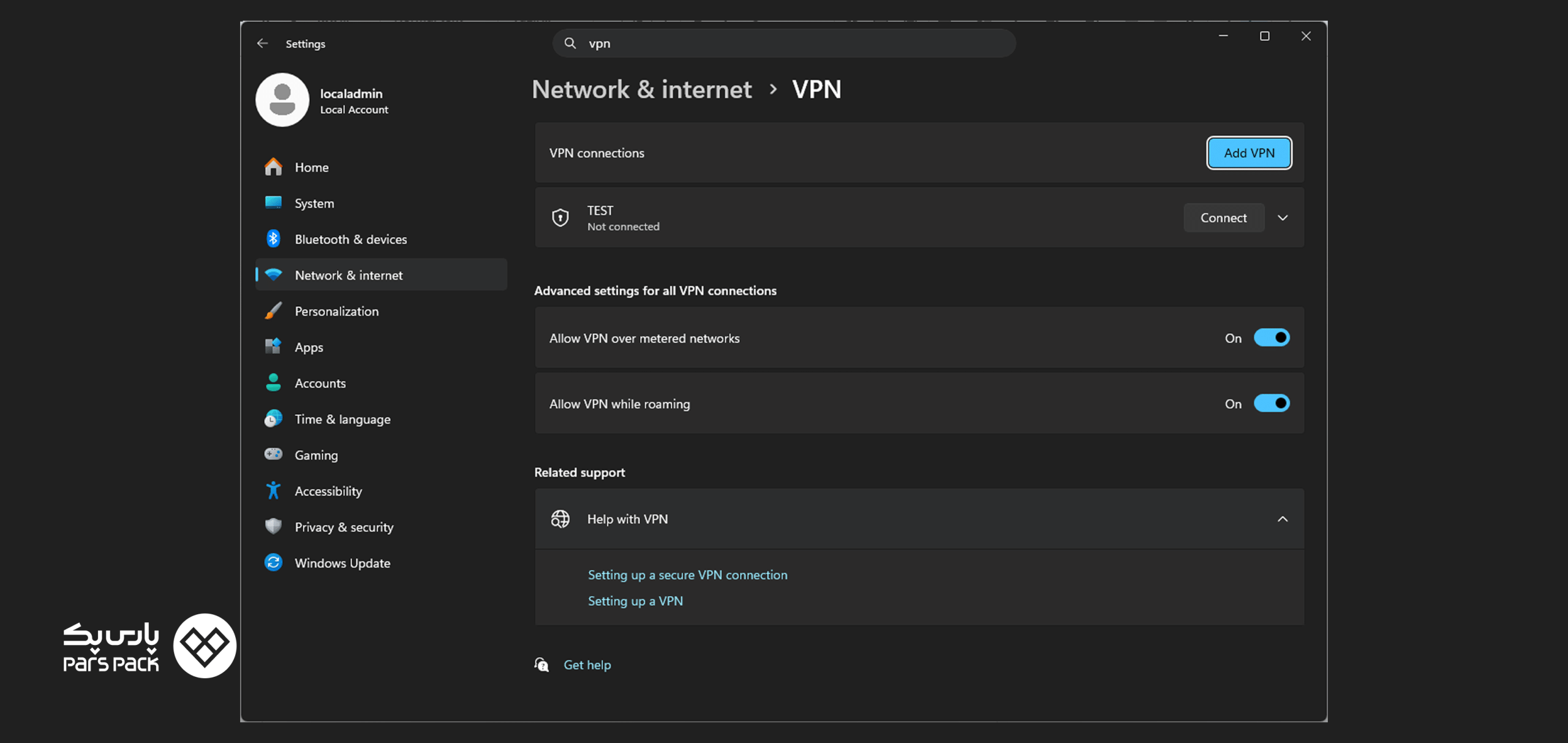The image size is (1568, 743).
Task: Go to Privacy & security settings
Action: (x=381, y=527)
